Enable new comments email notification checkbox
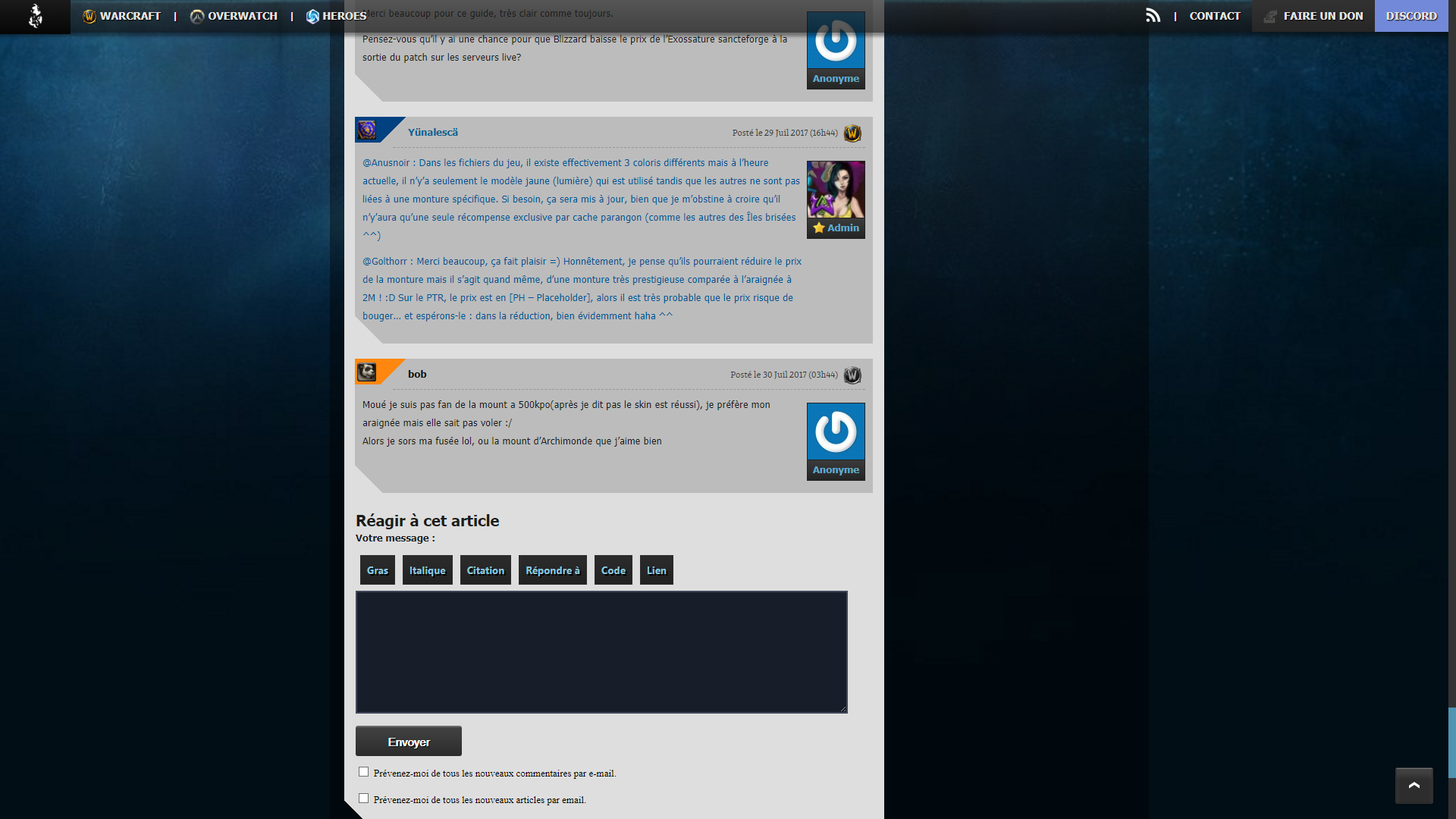Screen dimensions: 1456x819 point(364,772)
